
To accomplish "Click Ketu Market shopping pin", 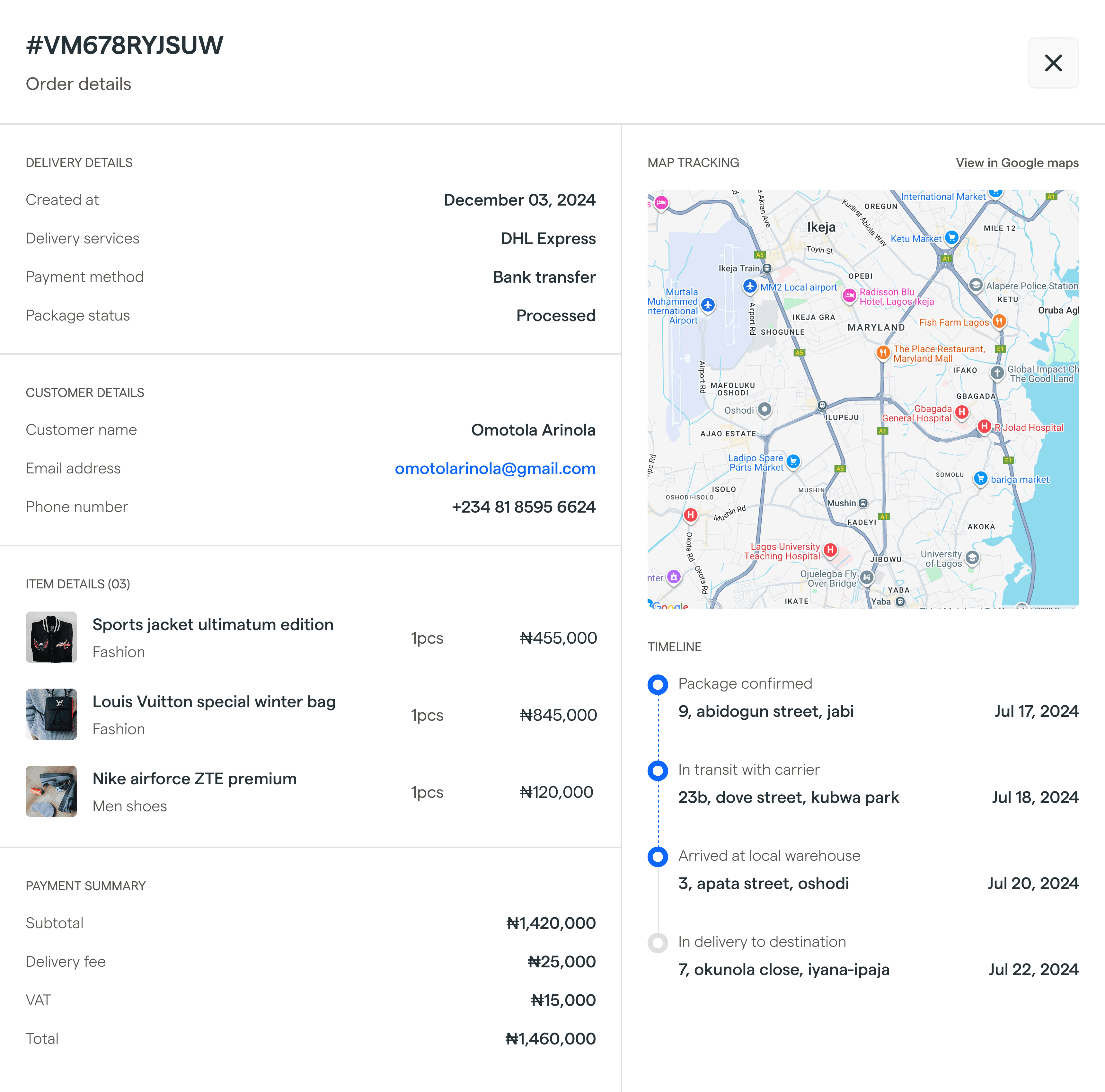I will coord(951,237).
